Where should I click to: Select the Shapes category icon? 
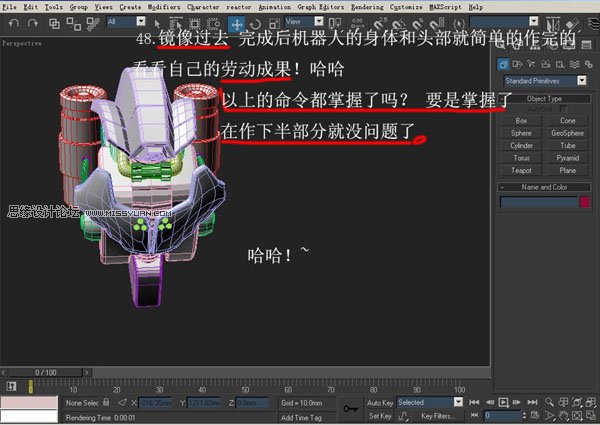coord(517,64)
